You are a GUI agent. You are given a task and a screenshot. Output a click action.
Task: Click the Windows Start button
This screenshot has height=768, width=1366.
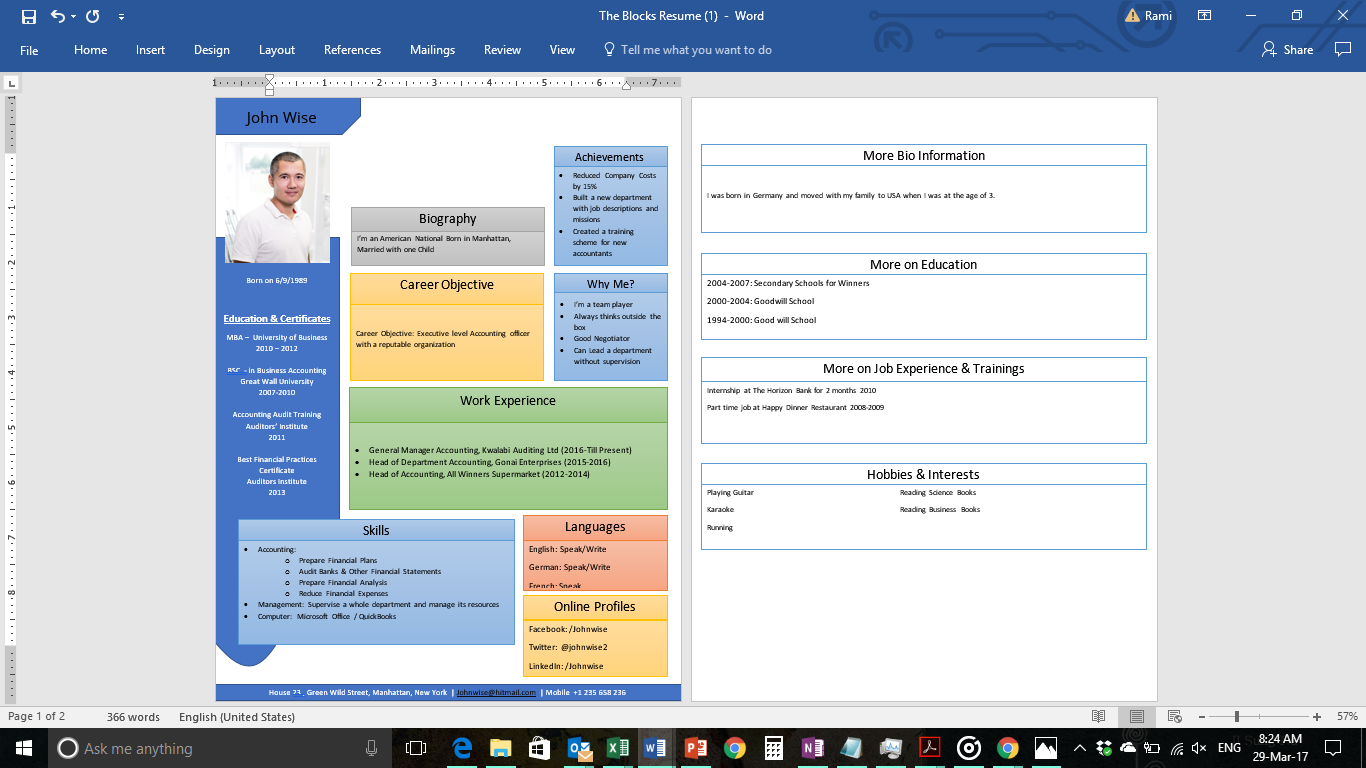(x=23, y=748)
